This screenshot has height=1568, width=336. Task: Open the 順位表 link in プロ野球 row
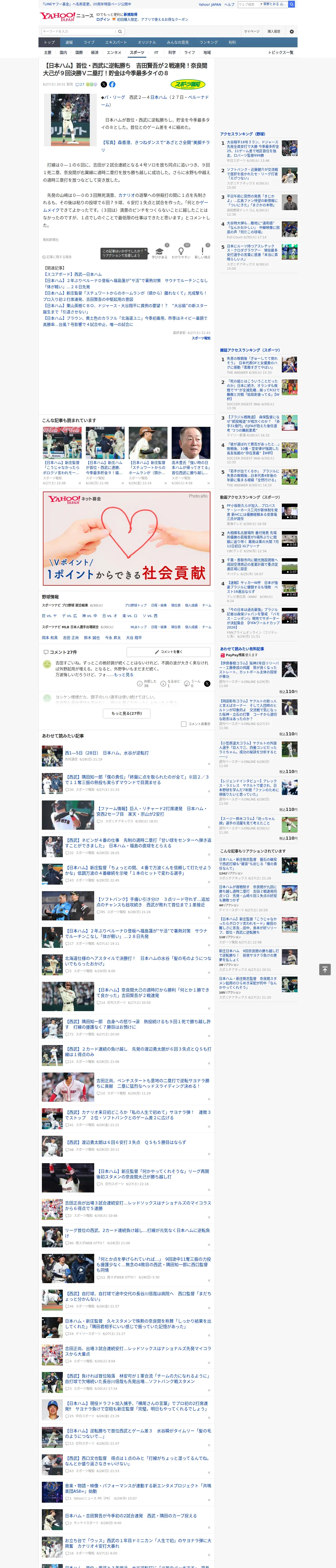pyautogui.click(x=176, y=606)
